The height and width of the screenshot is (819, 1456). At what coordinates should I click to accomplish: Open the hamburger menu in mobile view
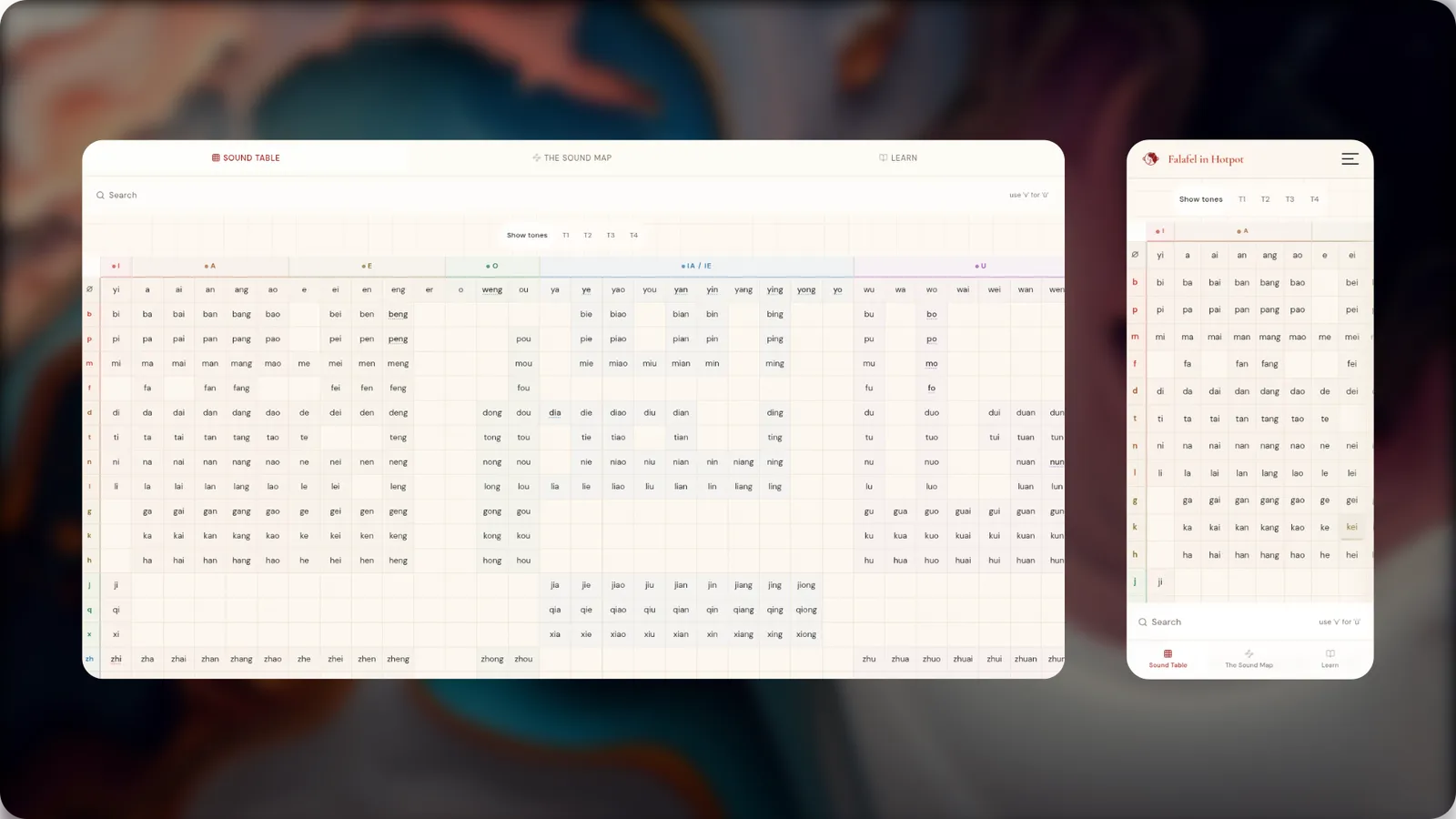(x=1350, y=159)
